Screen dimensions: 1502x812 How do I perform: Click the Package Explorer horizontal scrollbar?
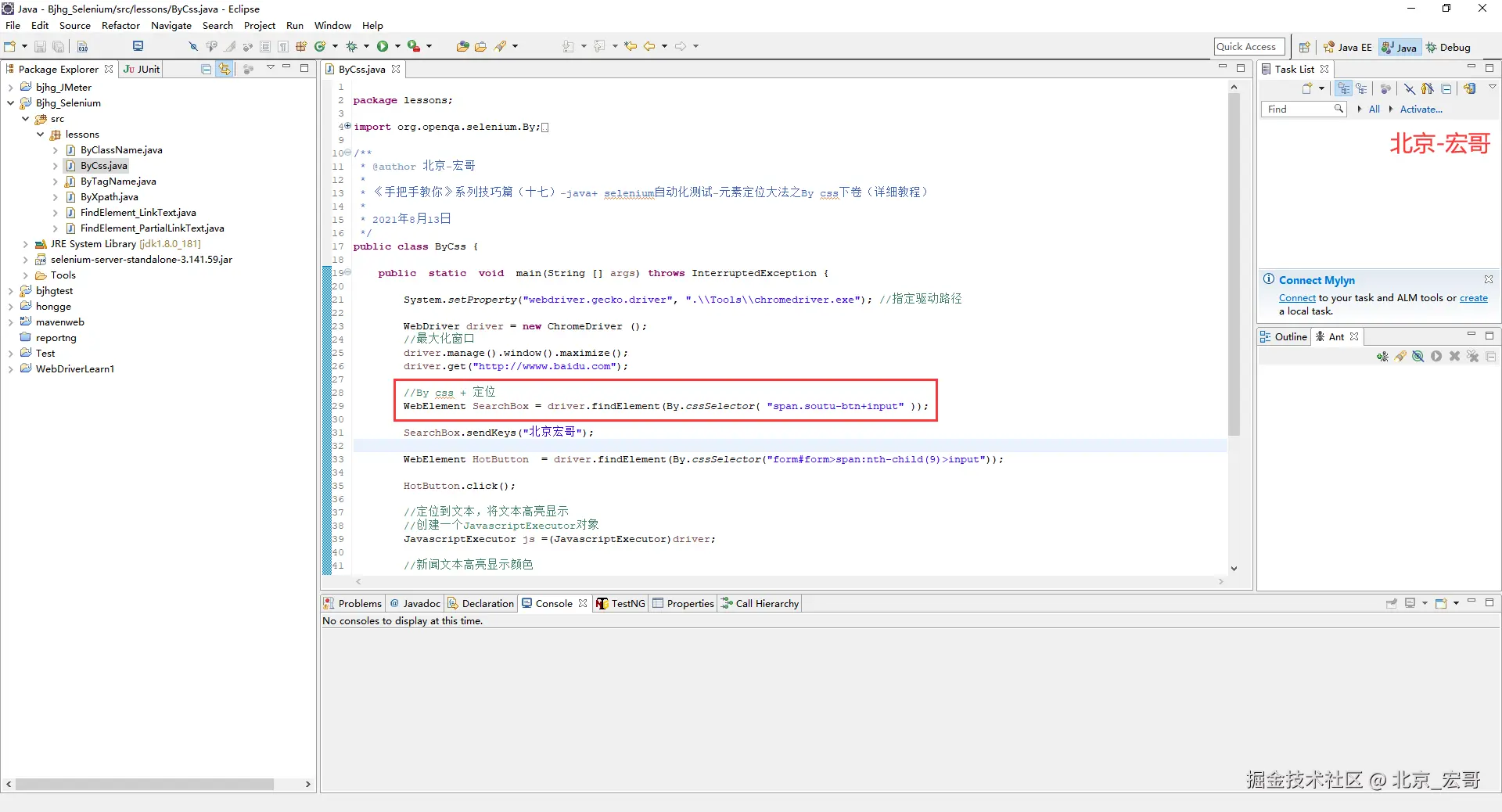145,784
